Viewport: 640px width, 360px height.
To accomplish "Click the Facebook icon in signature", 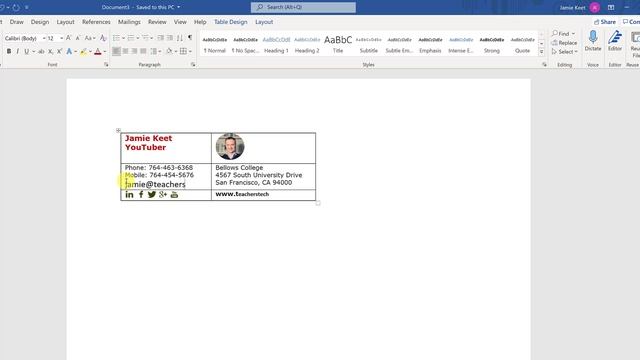I will (141, 194).
